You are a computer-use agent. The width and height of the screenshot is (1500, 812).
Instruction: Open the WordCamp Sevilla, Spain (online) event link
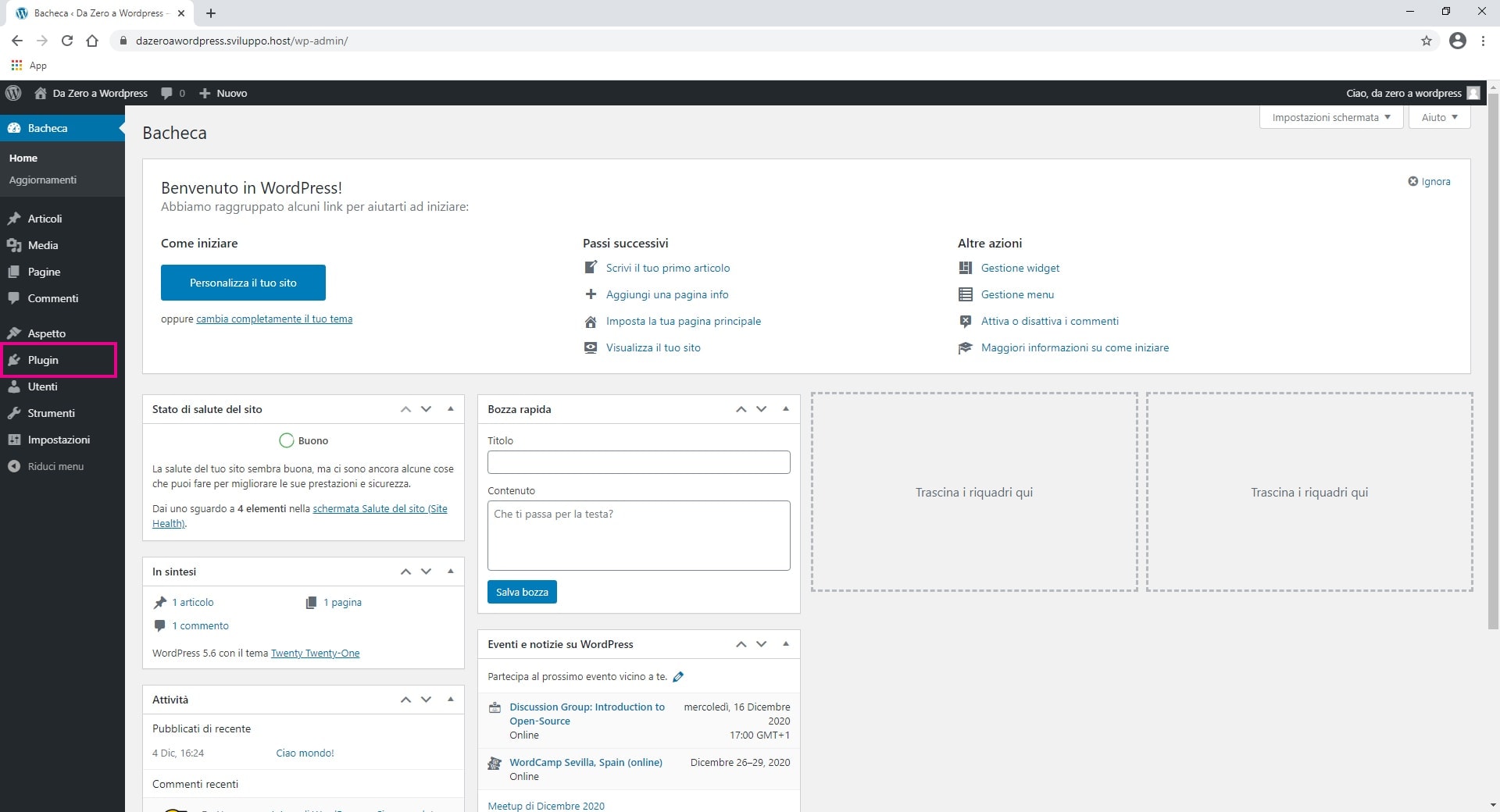[x=586, y=763]
